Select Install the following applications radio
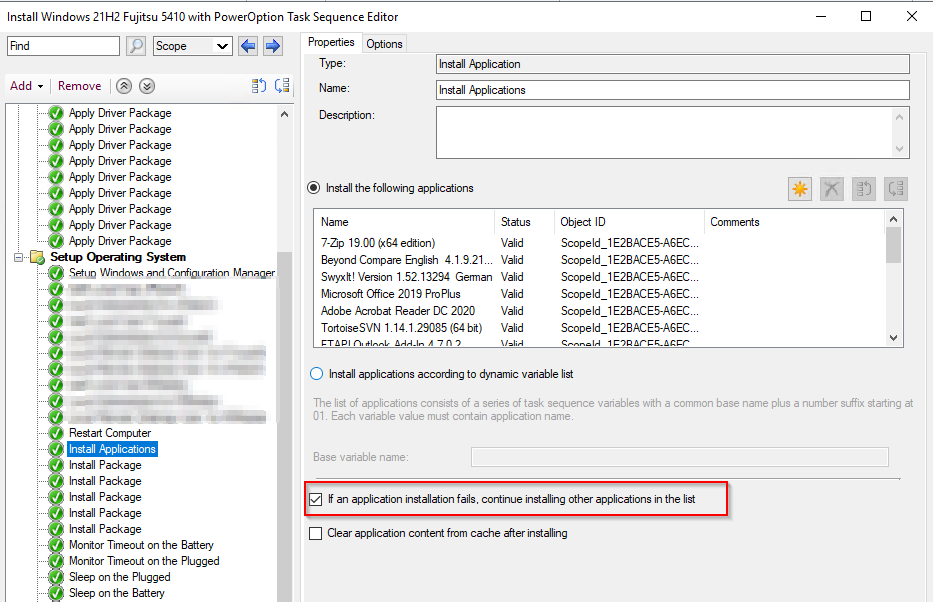This screenshot has height=602, width=933. point(314,188)
